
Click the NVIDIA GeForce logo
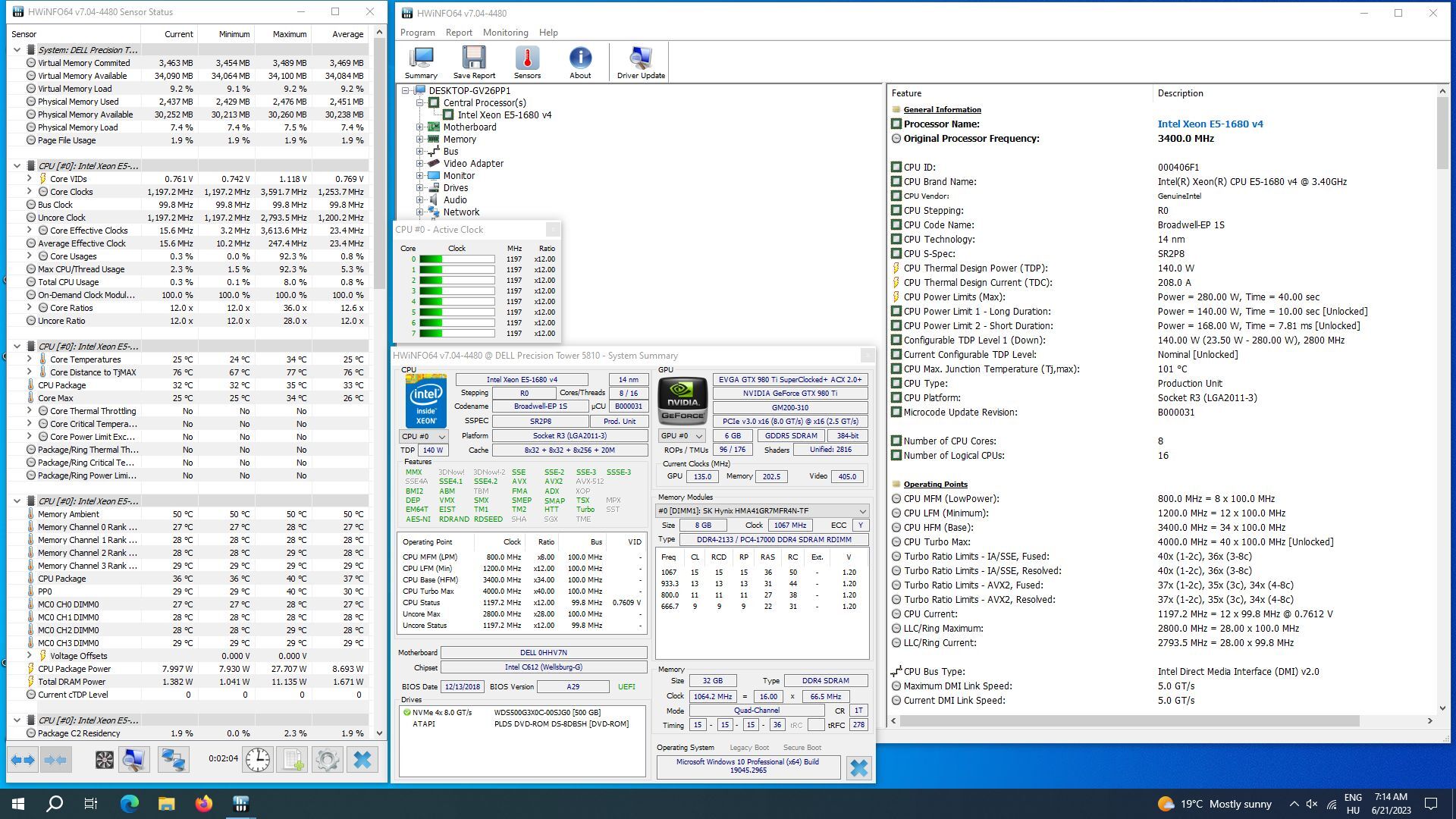[682, 401]
